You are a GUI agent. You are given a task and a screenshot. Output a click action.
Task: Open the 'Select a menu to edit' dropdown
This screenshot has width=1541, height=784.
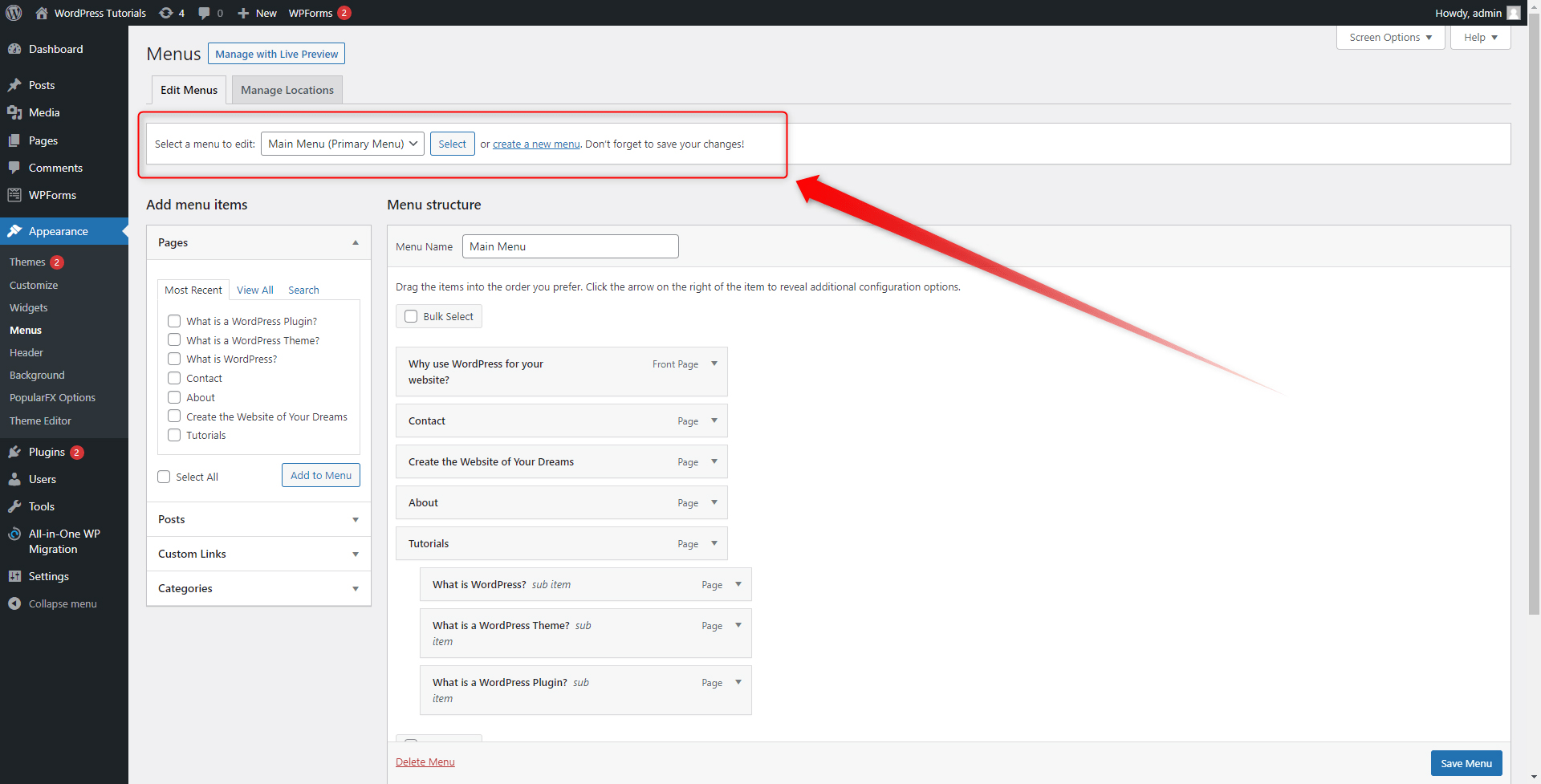tap(343, 144)
